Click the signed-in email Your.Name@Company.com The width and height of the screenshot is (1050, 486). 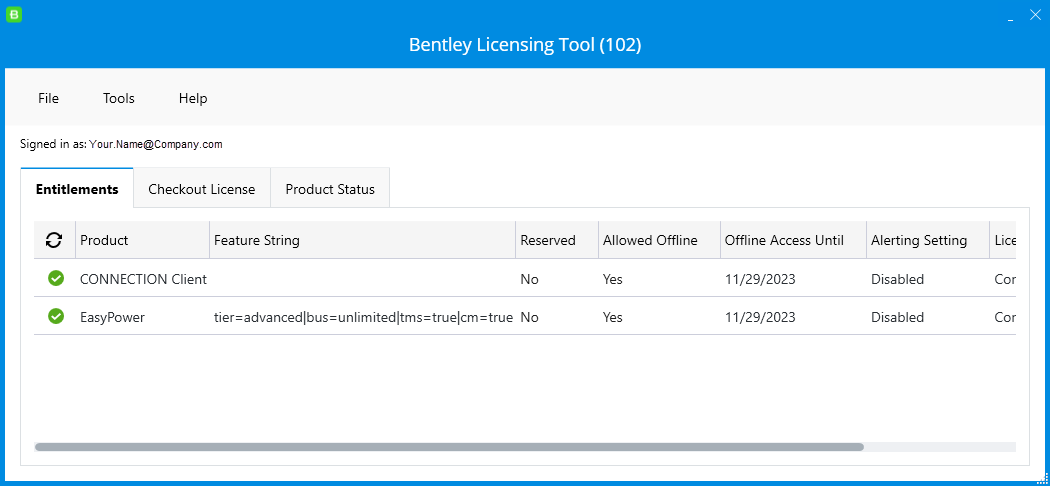[x=156, y=144]
